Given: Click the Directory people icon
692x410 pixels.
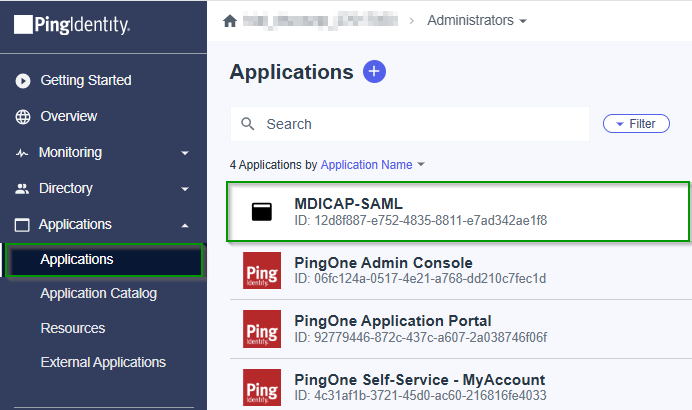Looking at the screenshot, I should tap(22, 189).
